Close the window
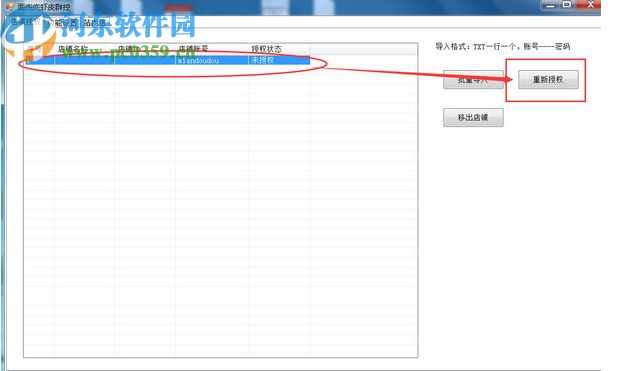The image size is (617, 371). pyautogui.click(x=590, y=5)
